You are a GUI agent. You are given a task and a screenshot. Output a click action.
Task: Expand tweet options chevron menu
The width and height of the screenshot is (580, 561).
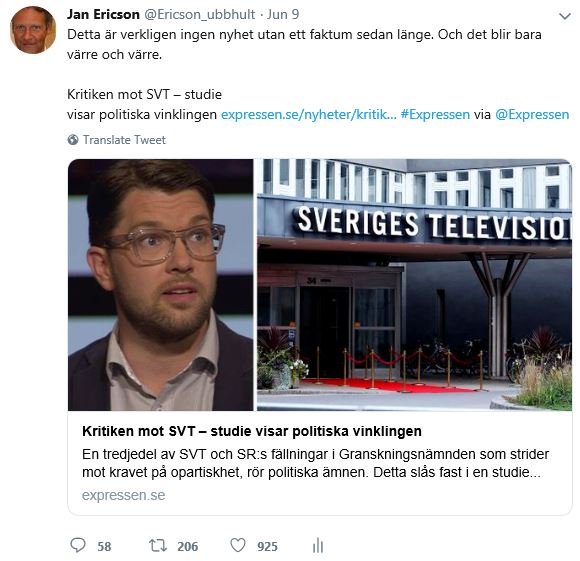pos(564,16)
